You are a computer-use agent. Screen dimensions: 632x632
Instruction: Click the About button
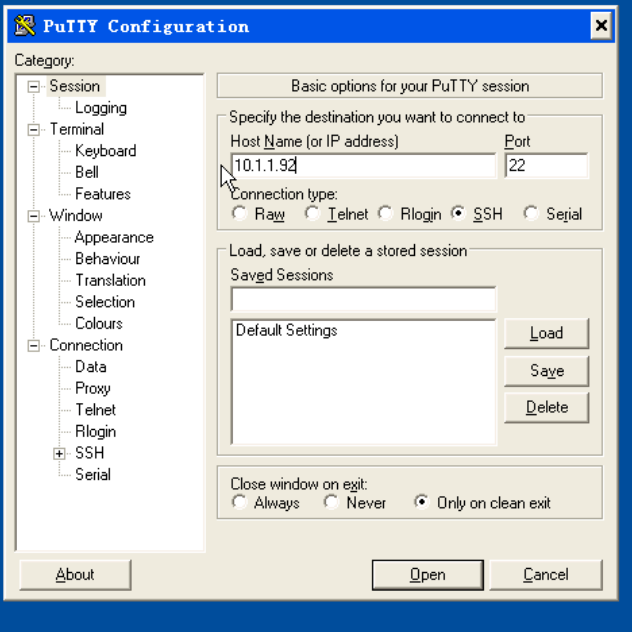click(75, 575)
